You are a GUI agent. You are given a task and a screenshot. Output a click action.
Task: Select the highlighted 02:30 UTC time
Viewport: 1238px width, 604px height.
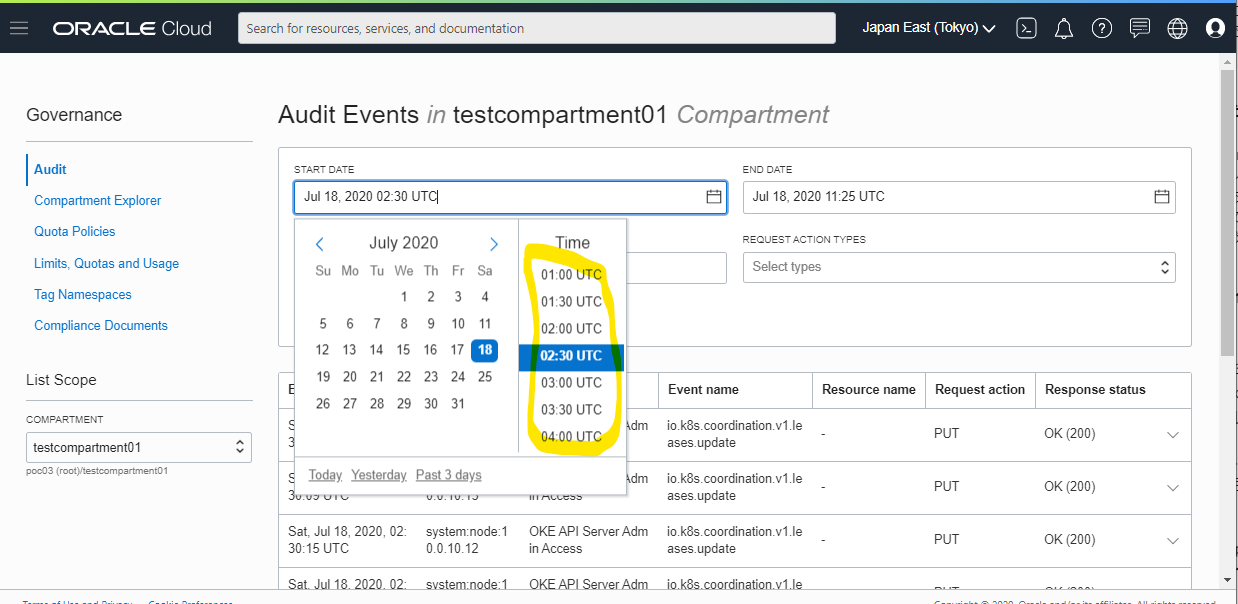[571, 355]
